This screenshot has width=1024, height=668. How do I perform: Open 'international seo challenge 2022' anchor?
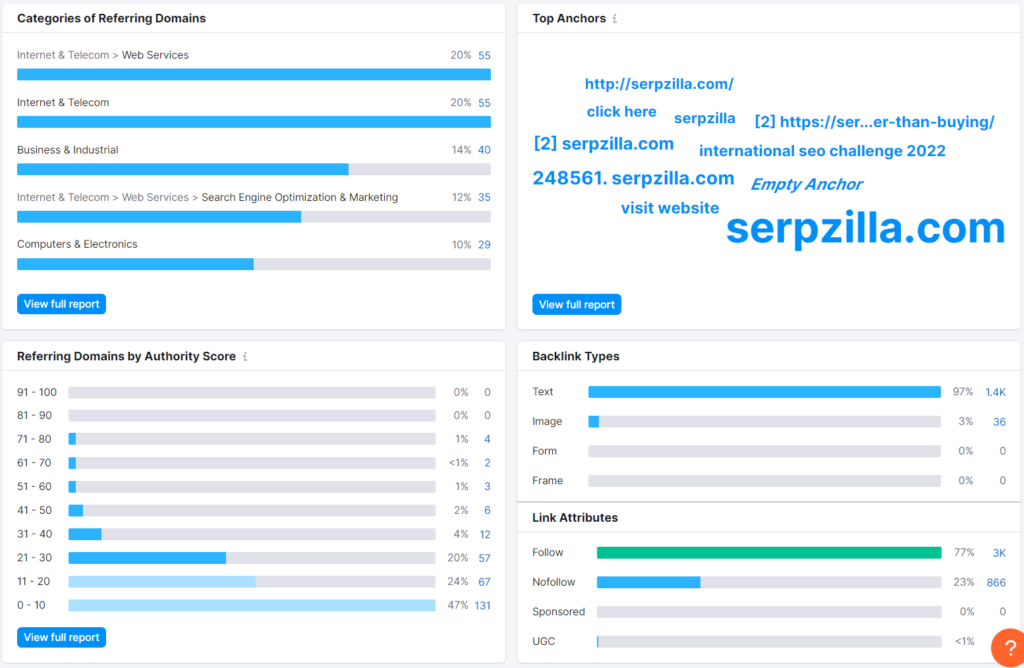tap(822, 151)
